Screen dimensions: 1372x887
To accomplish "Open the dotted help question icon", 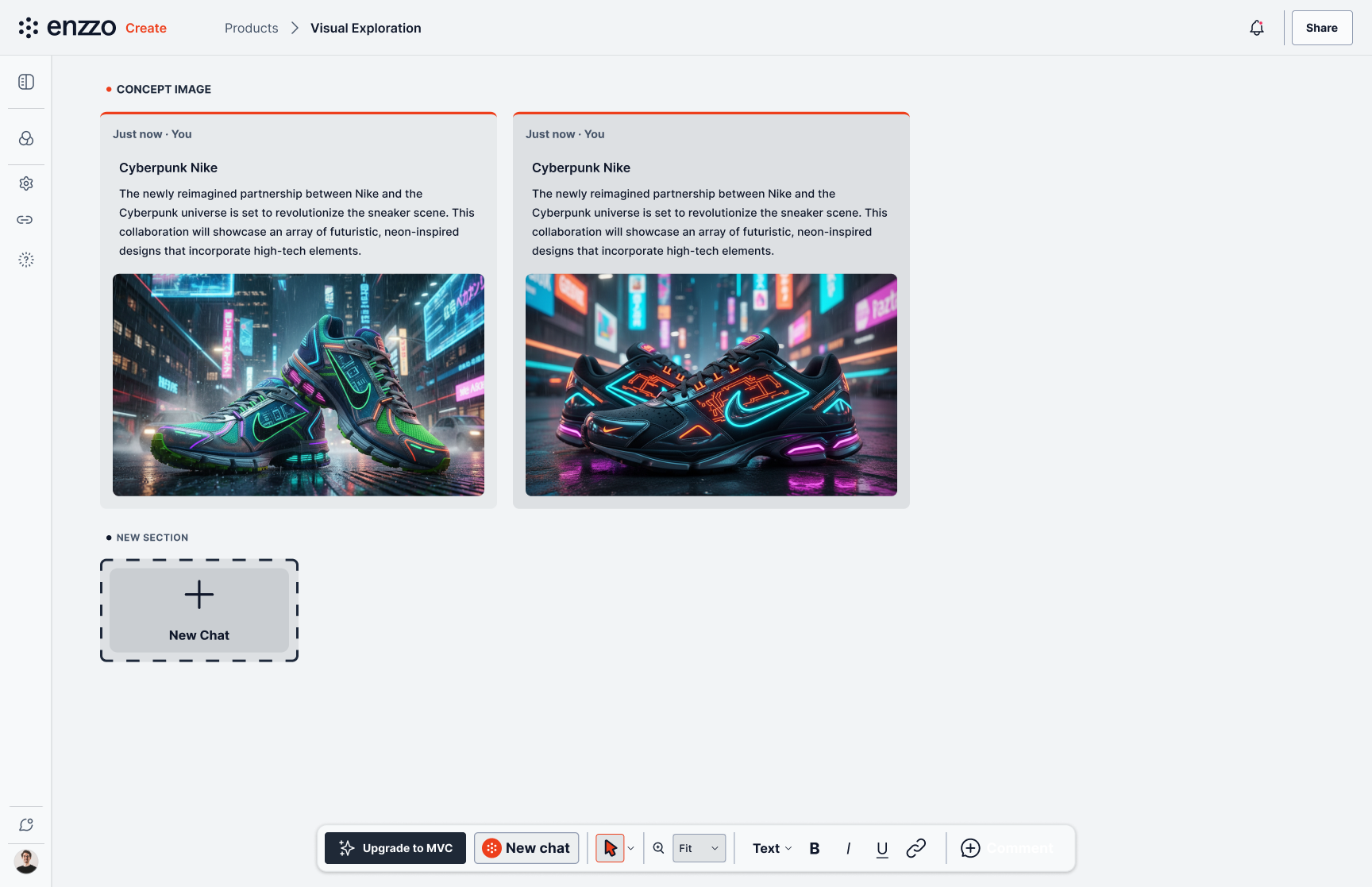I will pos(26,260).
